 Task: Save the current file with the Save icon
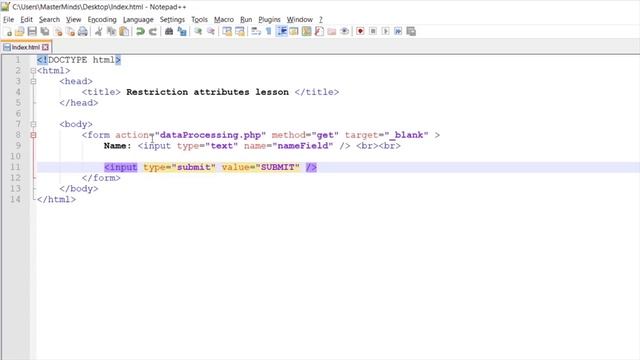pyautogui.click(x=32, y=31)
